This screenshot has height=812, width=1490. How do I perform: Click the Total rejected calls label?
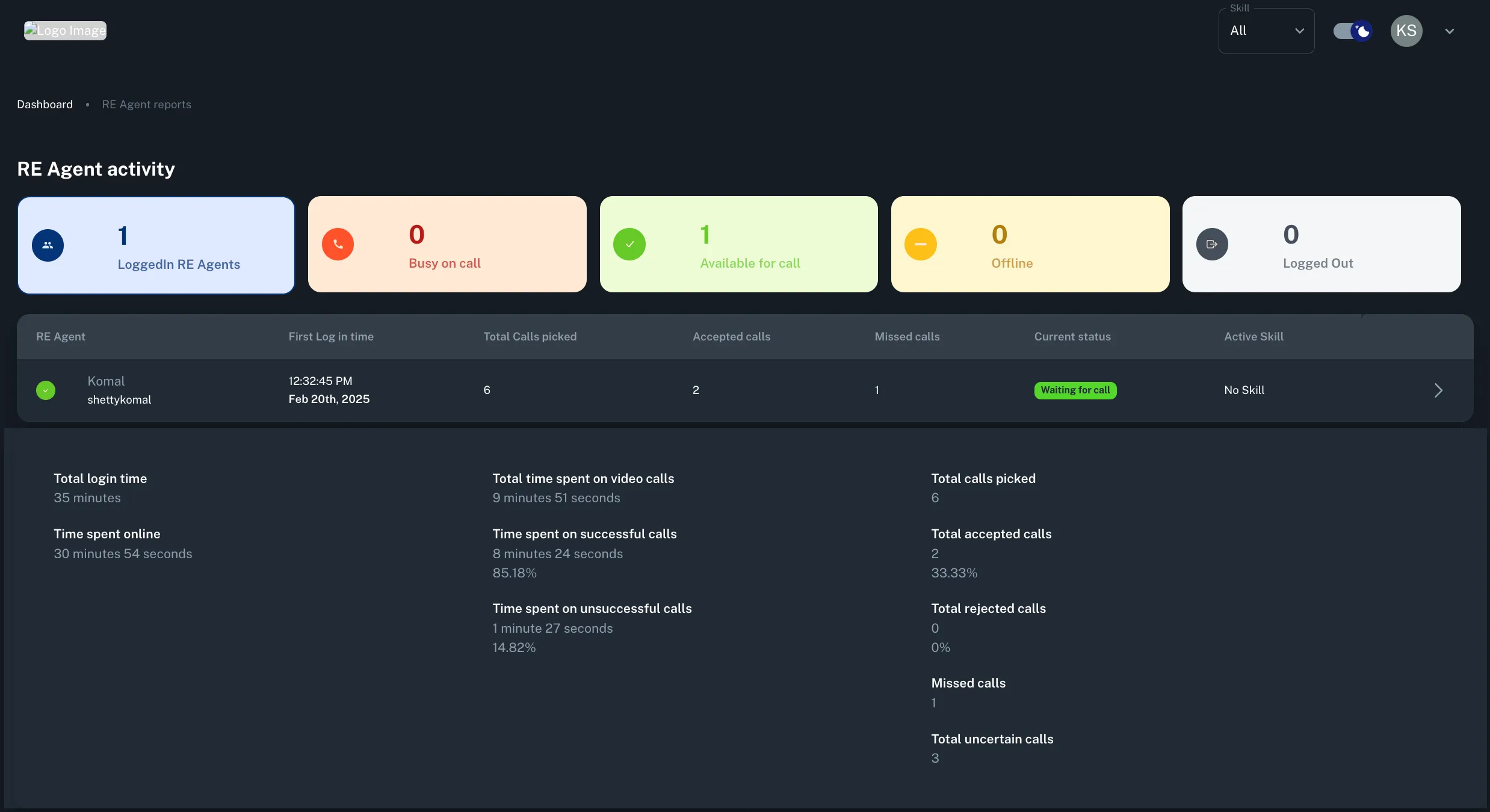tap(988, 608)
